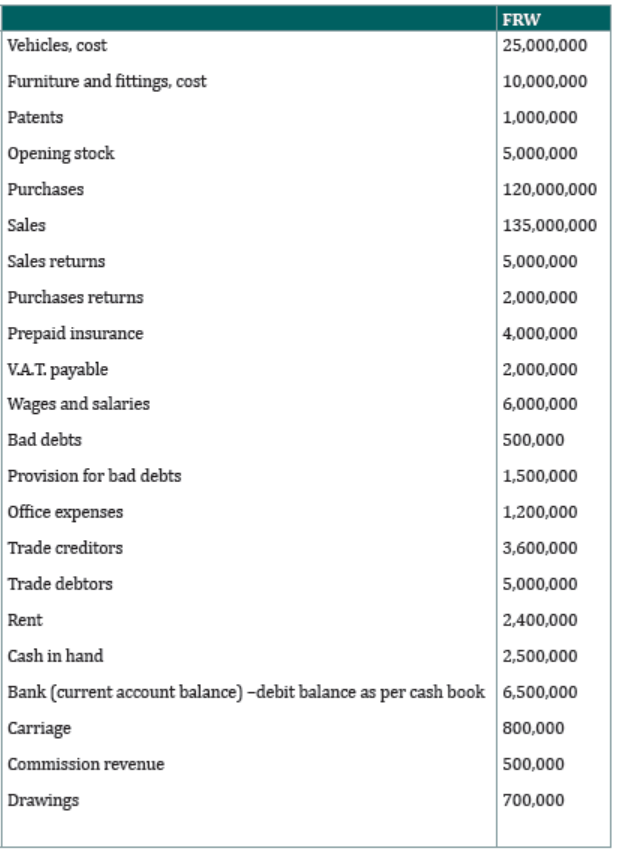Click the 25,000,000 vehicles amount
Screen dimensions: 619x854
click(544, 45)
